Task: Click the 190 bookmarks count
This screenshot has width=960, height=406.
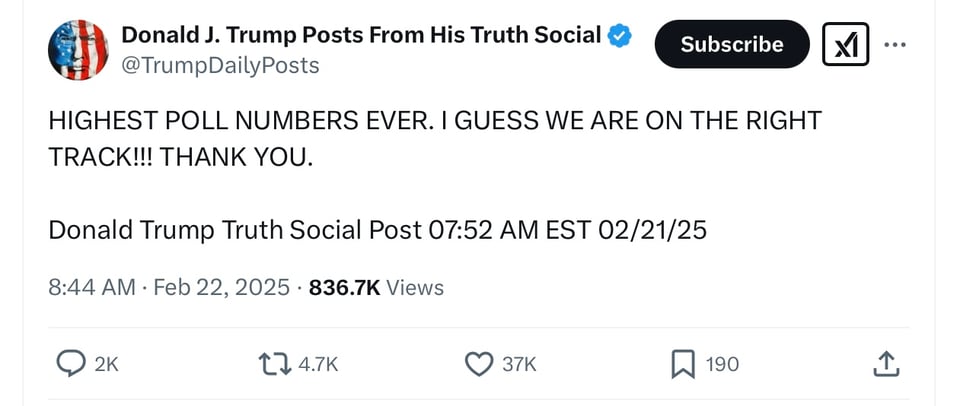Action: 722,365
